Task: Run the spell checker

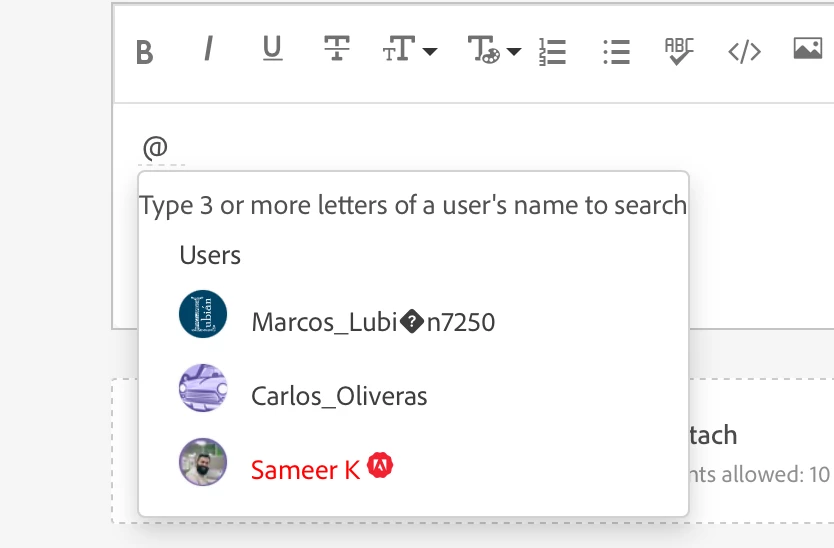Action: 679,51
